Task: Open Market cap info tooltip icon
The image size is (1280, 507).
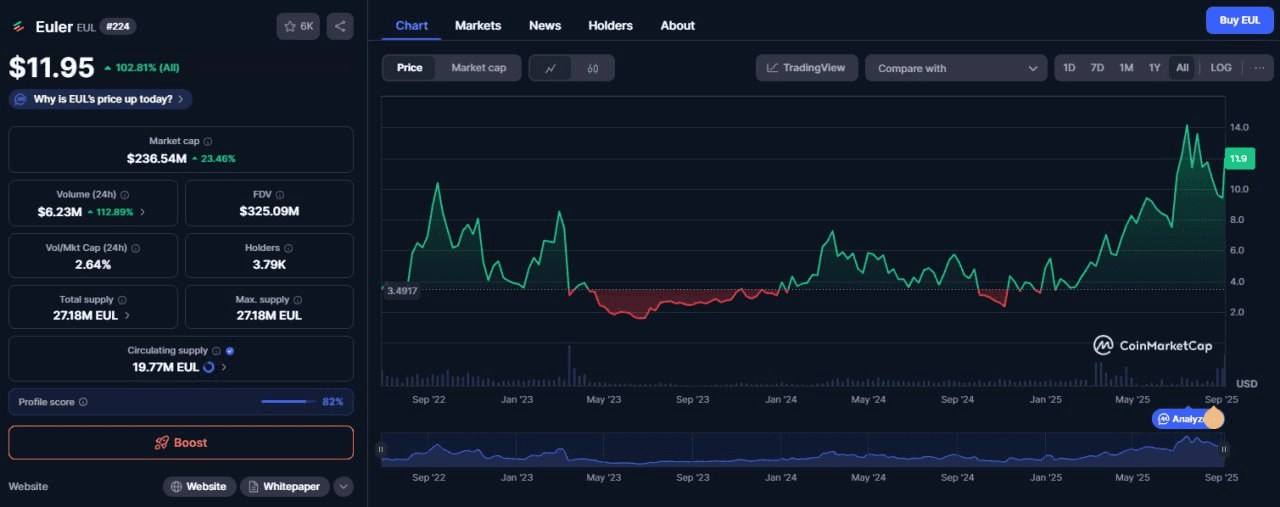Action: click(x=208, y=142)
